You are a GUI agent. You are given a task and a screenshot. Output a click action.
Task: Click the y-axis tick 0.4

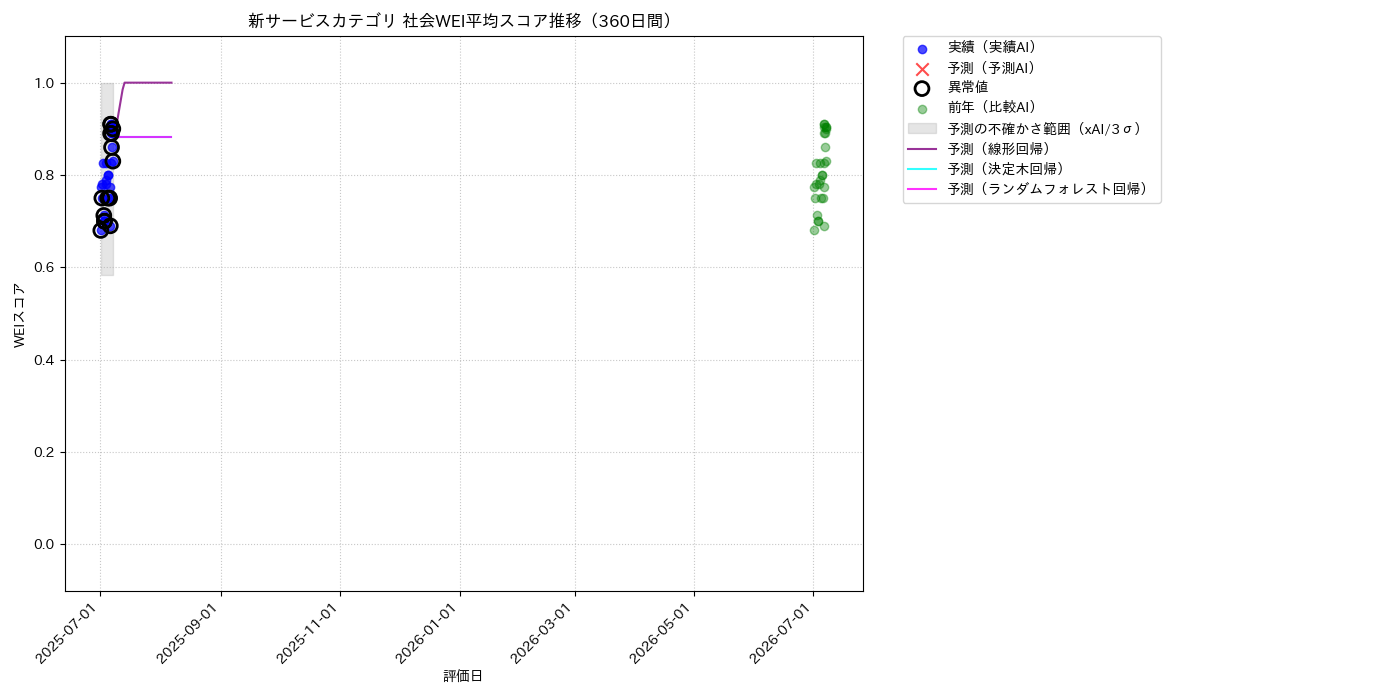(46, 360)
